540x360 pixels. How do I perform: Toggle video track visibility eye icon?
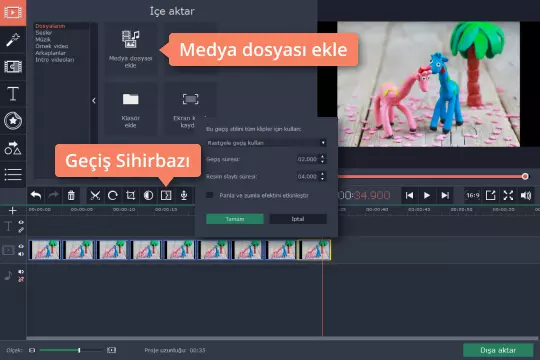tap(21, 246)
